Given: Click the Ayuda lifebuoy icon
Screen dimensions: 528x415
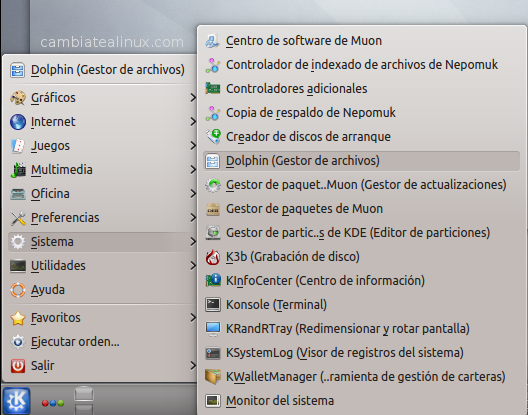Looking at the screenshot, I should pos(18,290).
